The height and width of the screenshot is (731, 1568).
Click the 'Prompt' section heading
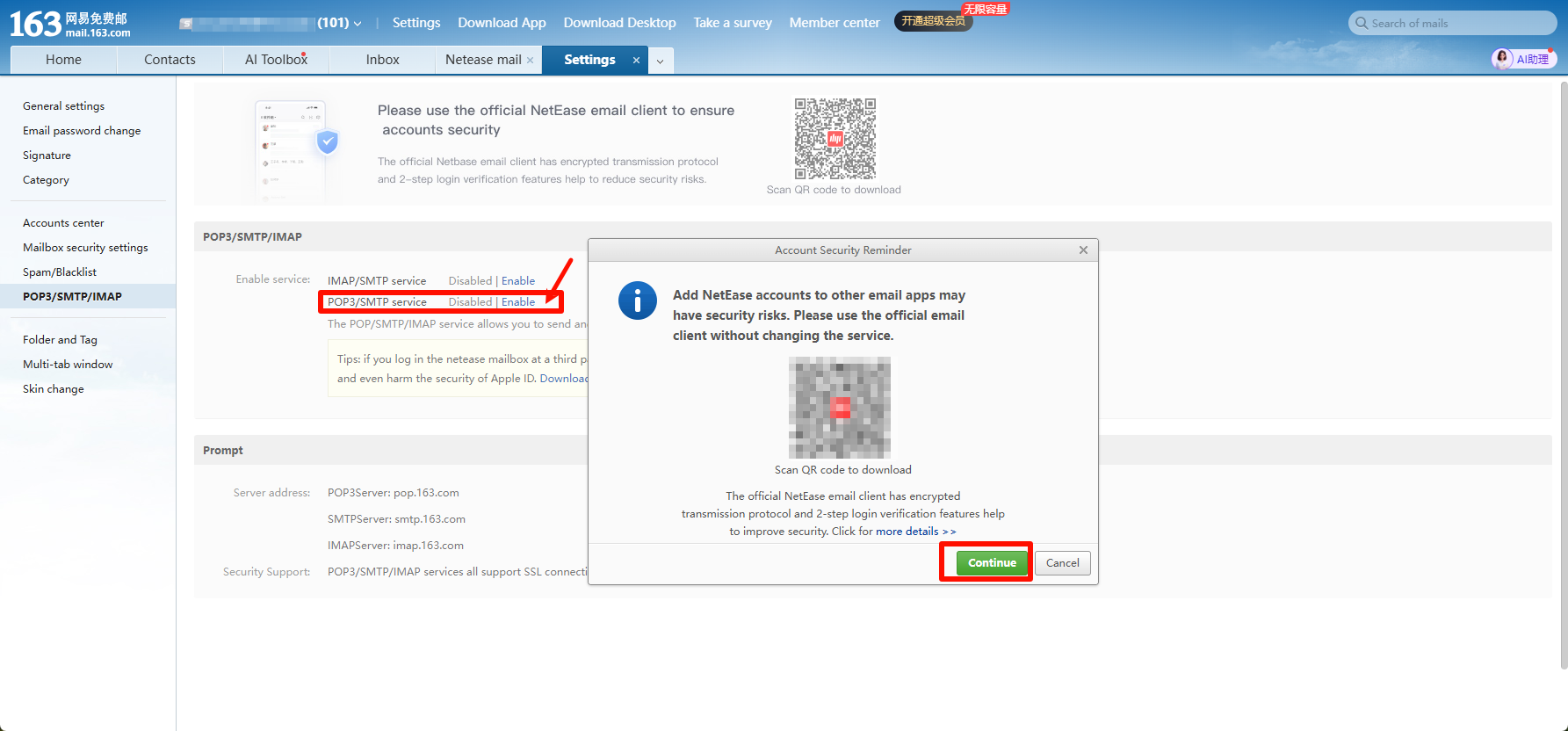click(223, 451)
